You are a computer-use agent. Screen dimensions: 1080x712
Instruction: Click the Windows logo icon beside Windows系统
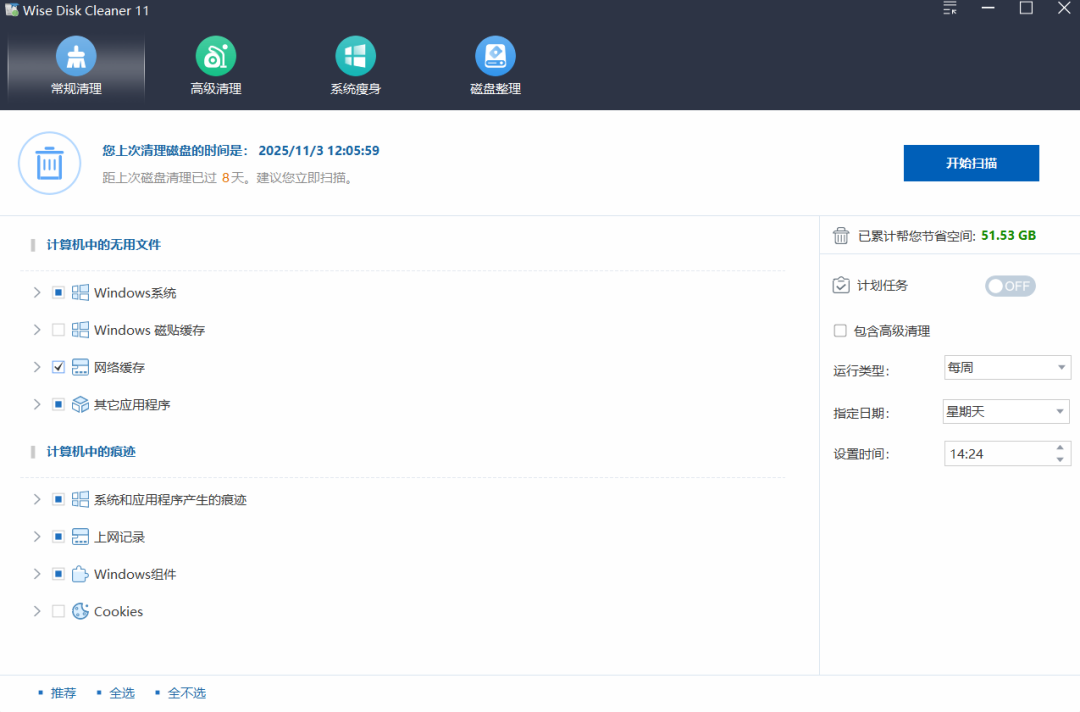[x=80, y=292]
